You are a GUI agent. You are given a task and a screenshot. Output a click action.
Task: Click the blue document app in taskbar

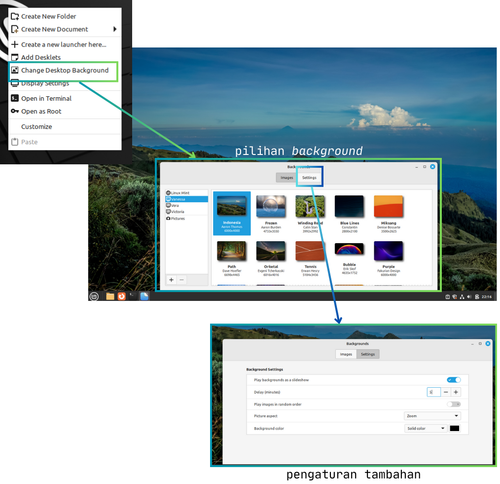point(144,296)
